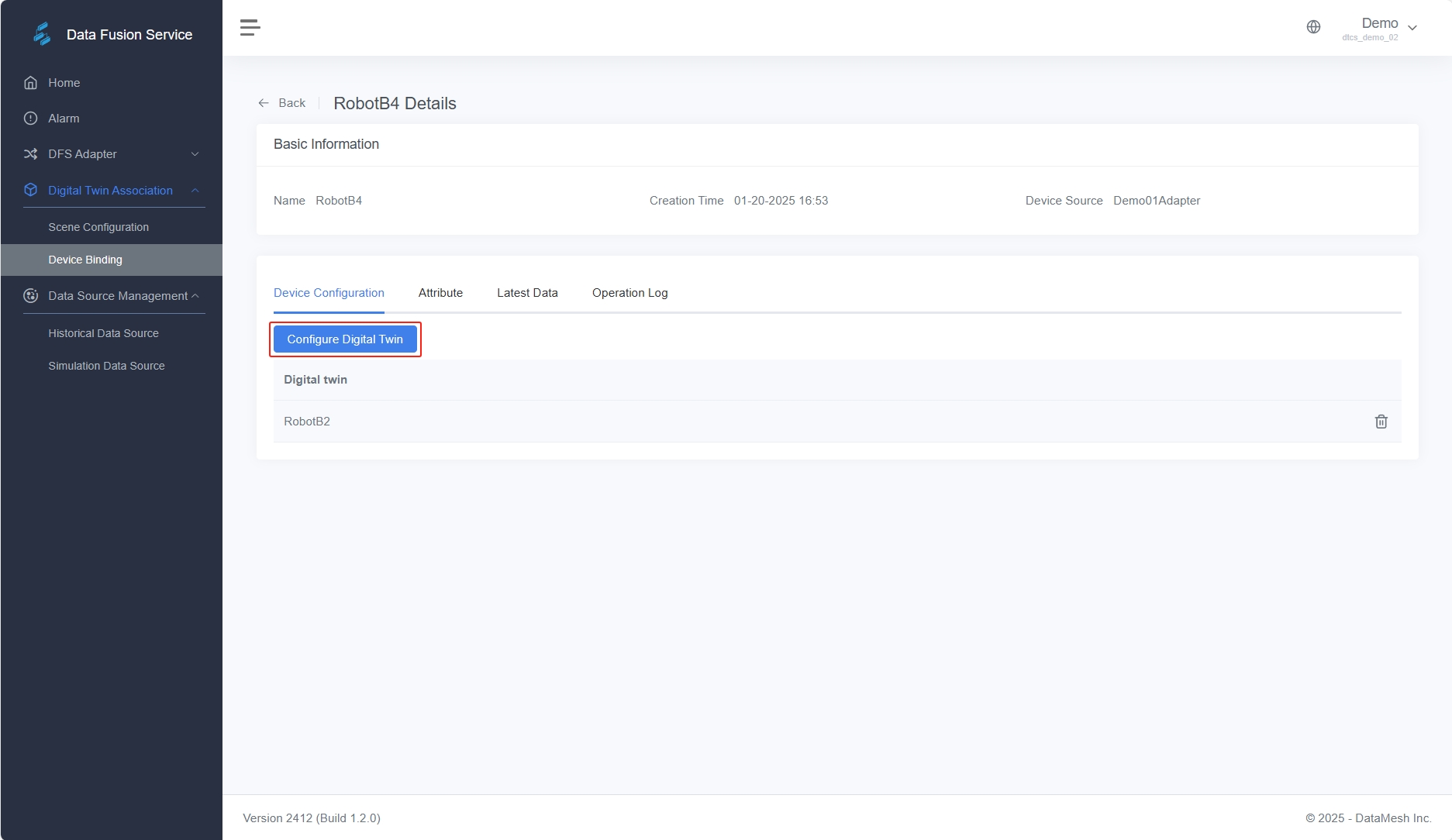The width and height of the screenshot is (1452, 840).
Task: View the Operation Log tab
Action: click(x=629, y=293)
